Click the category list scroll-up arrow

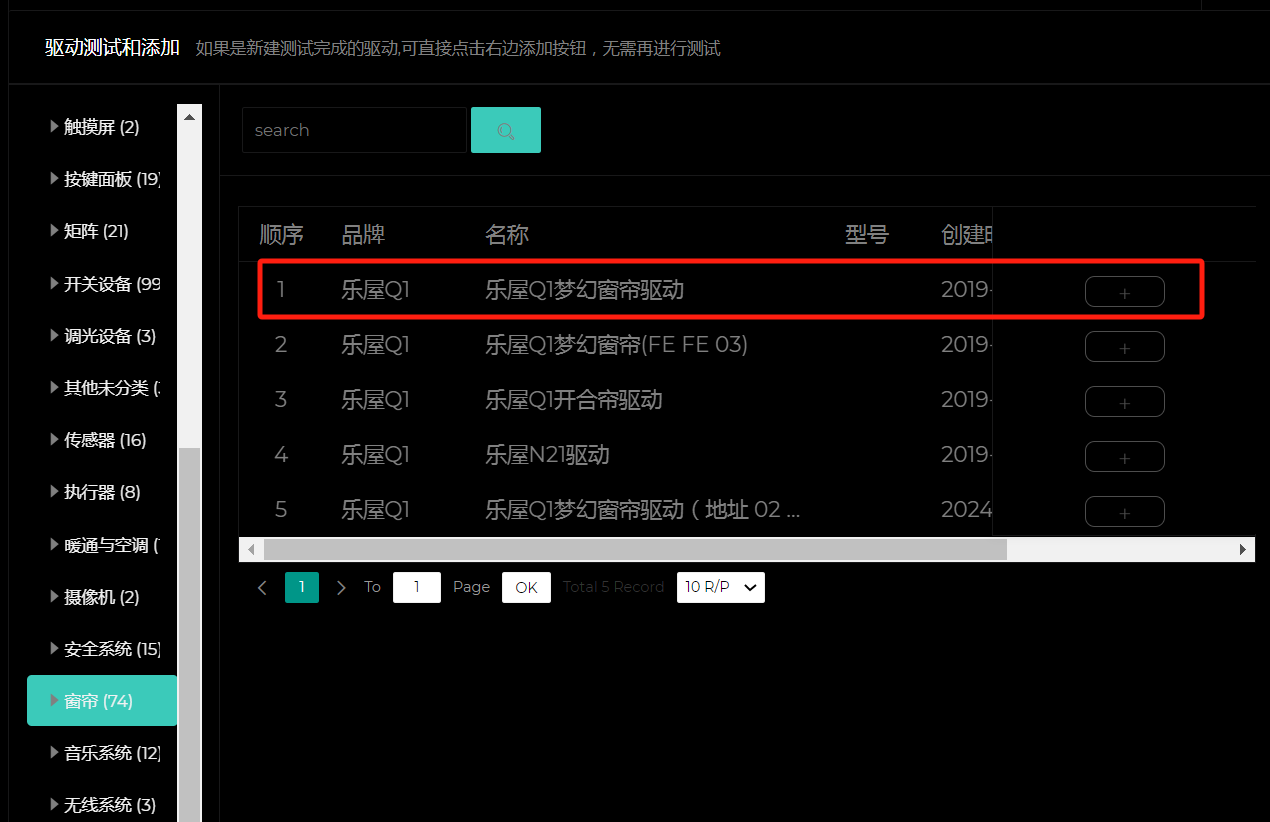pyautogui.click(x=189, y=117)
